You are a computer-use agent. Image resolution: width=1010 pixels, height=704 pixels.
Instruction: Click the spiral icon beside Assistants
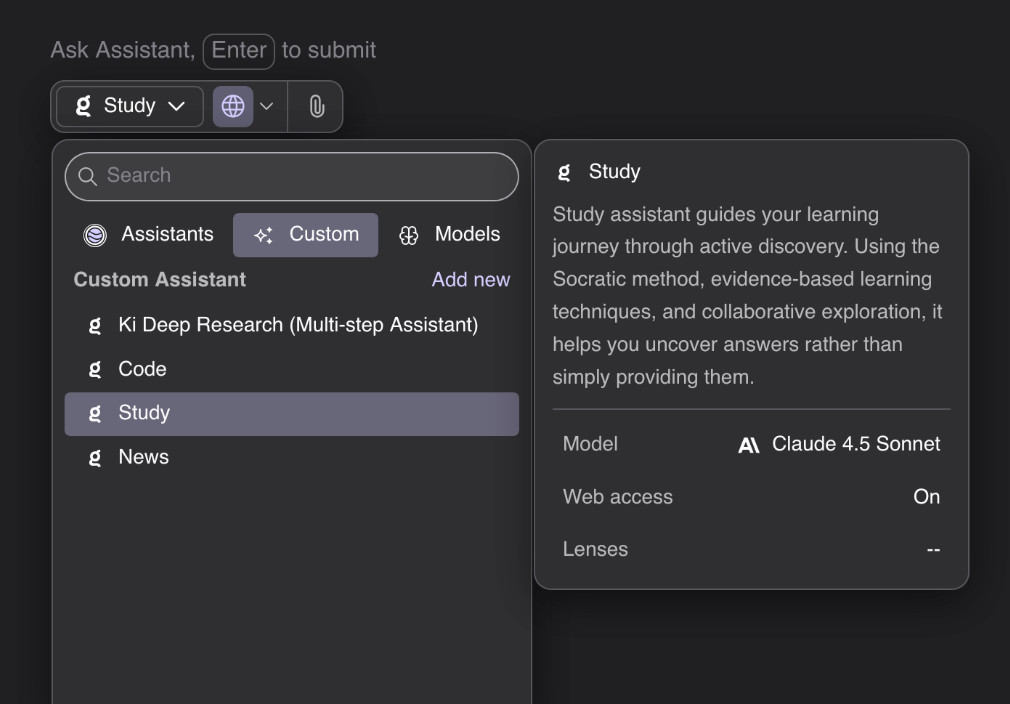(x=94, y=234)
